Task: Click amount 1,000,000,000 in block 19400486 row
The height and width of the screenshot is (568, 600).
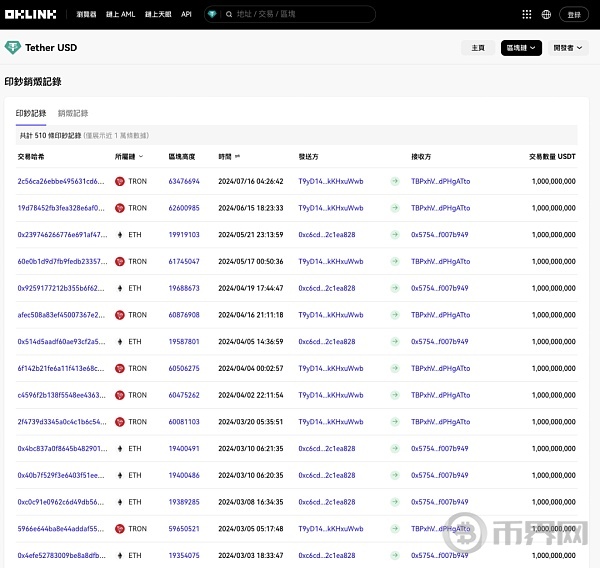Action: (554, 475)
